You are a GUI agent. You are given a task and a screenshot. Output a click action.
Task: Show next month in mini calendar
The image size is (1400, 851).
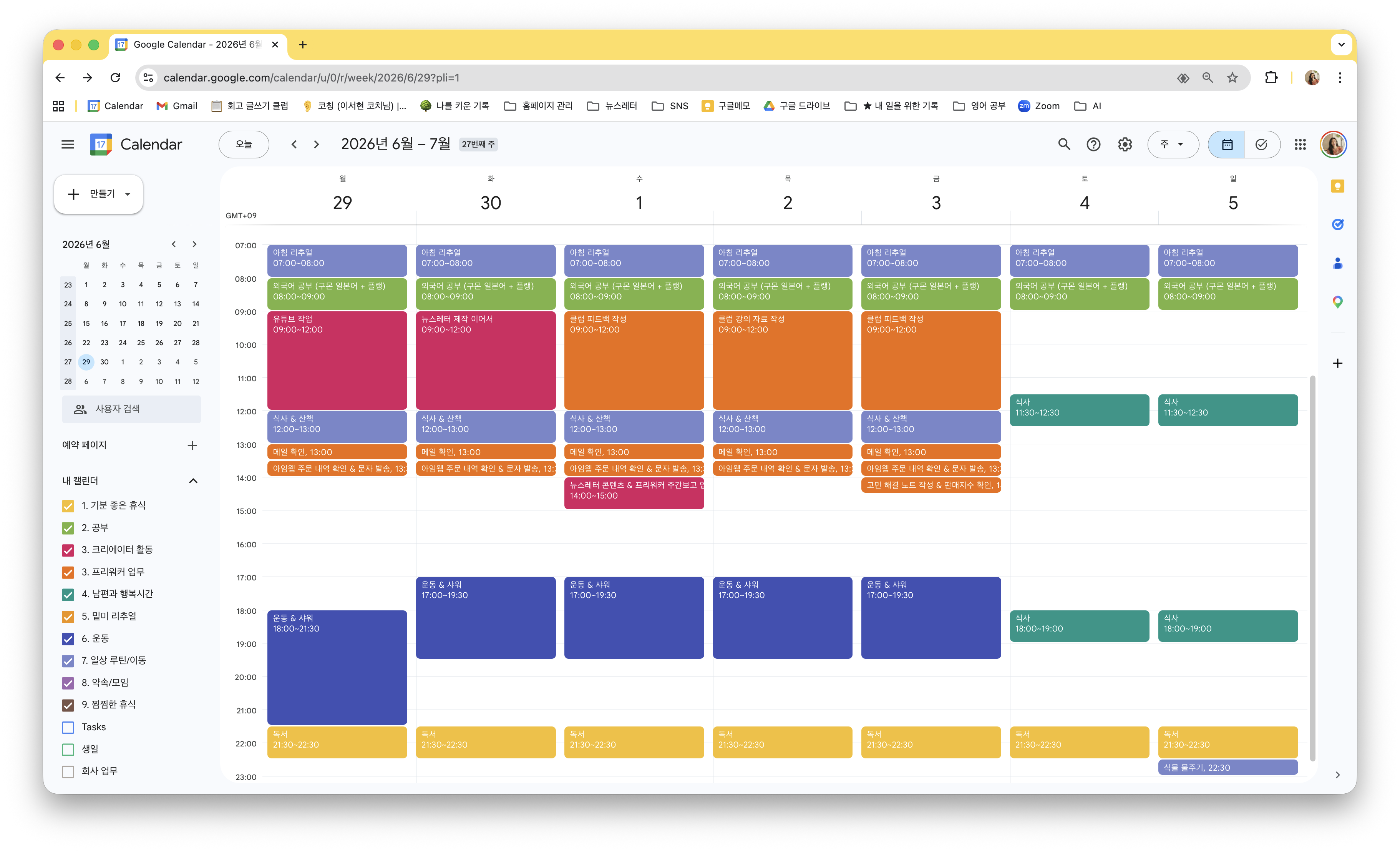click(194, 244)
